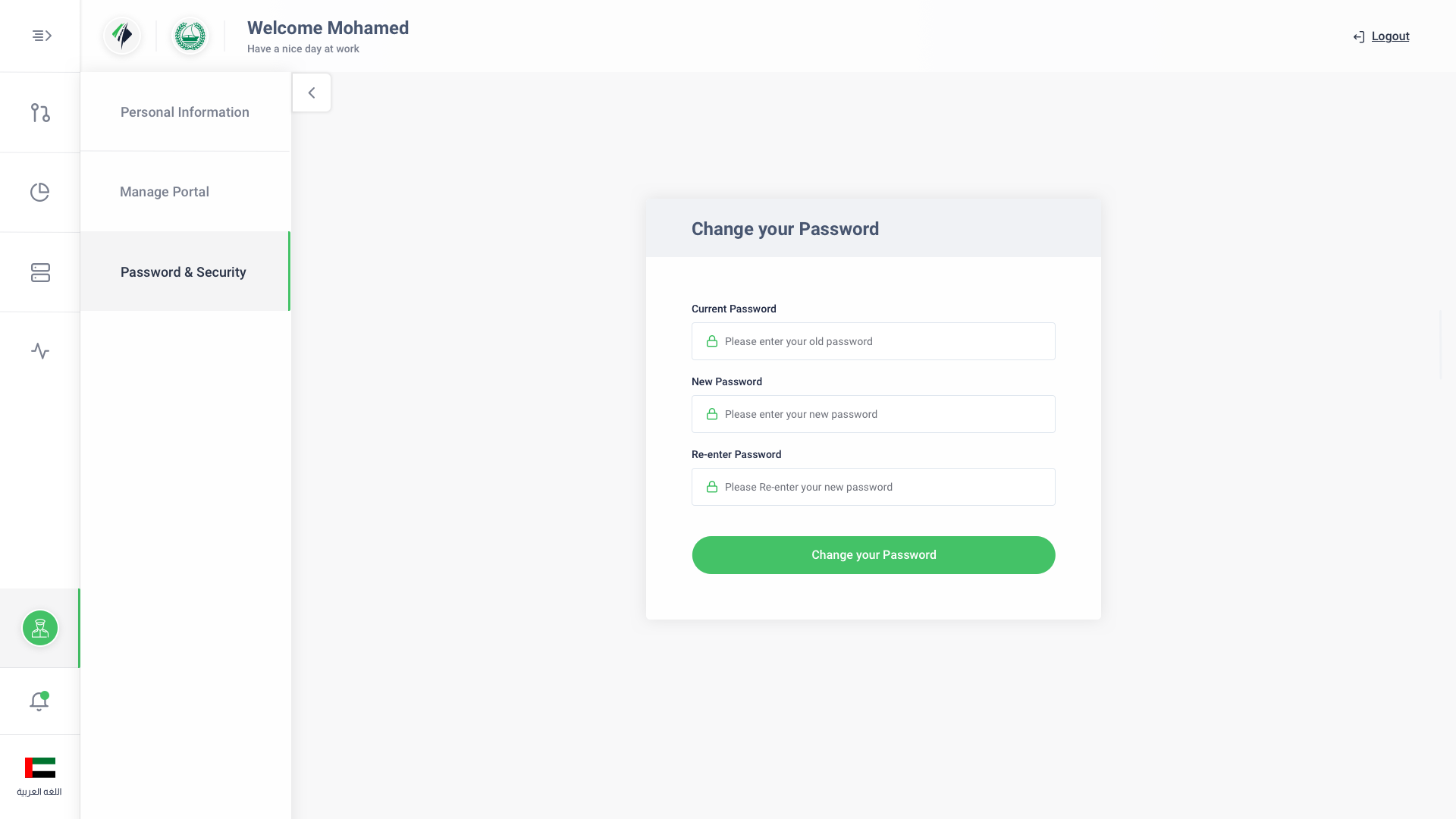Viewport: 1456px width, 819px height.
Task: Select the green user profile avatar icon
Action: pyautogui.click(x=40, y=628)
